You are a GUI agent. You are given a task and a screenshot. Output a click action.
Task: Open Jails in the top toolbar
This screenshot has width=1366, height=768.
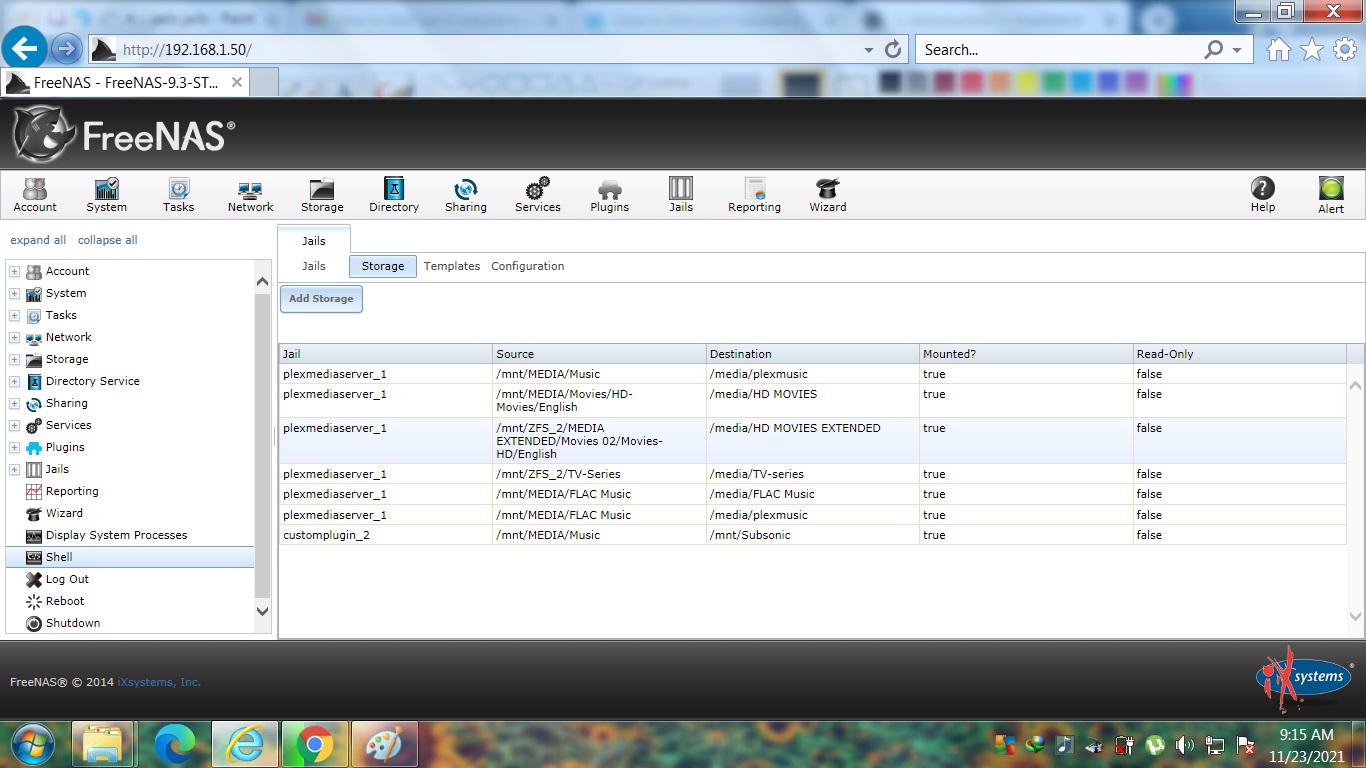click(x=681, y=195)
